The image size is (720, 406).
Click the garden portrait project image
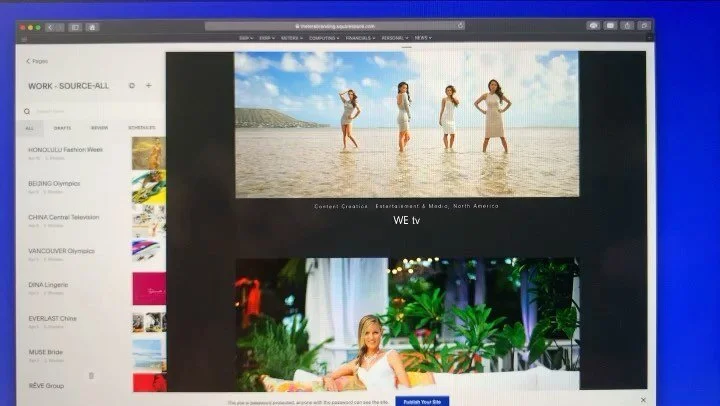(x=407, y=324)
